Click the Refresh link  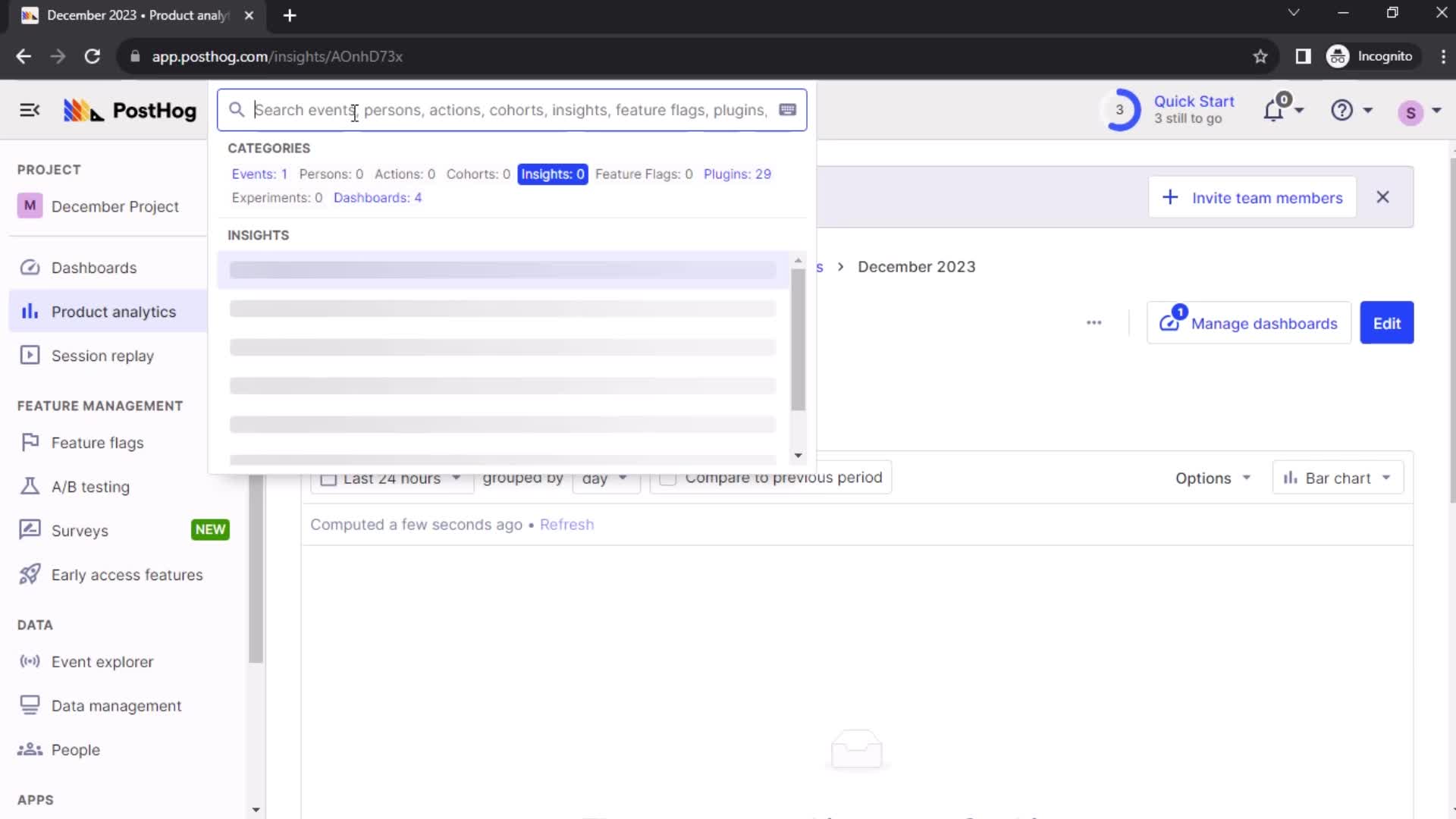[x=566, y=525]
